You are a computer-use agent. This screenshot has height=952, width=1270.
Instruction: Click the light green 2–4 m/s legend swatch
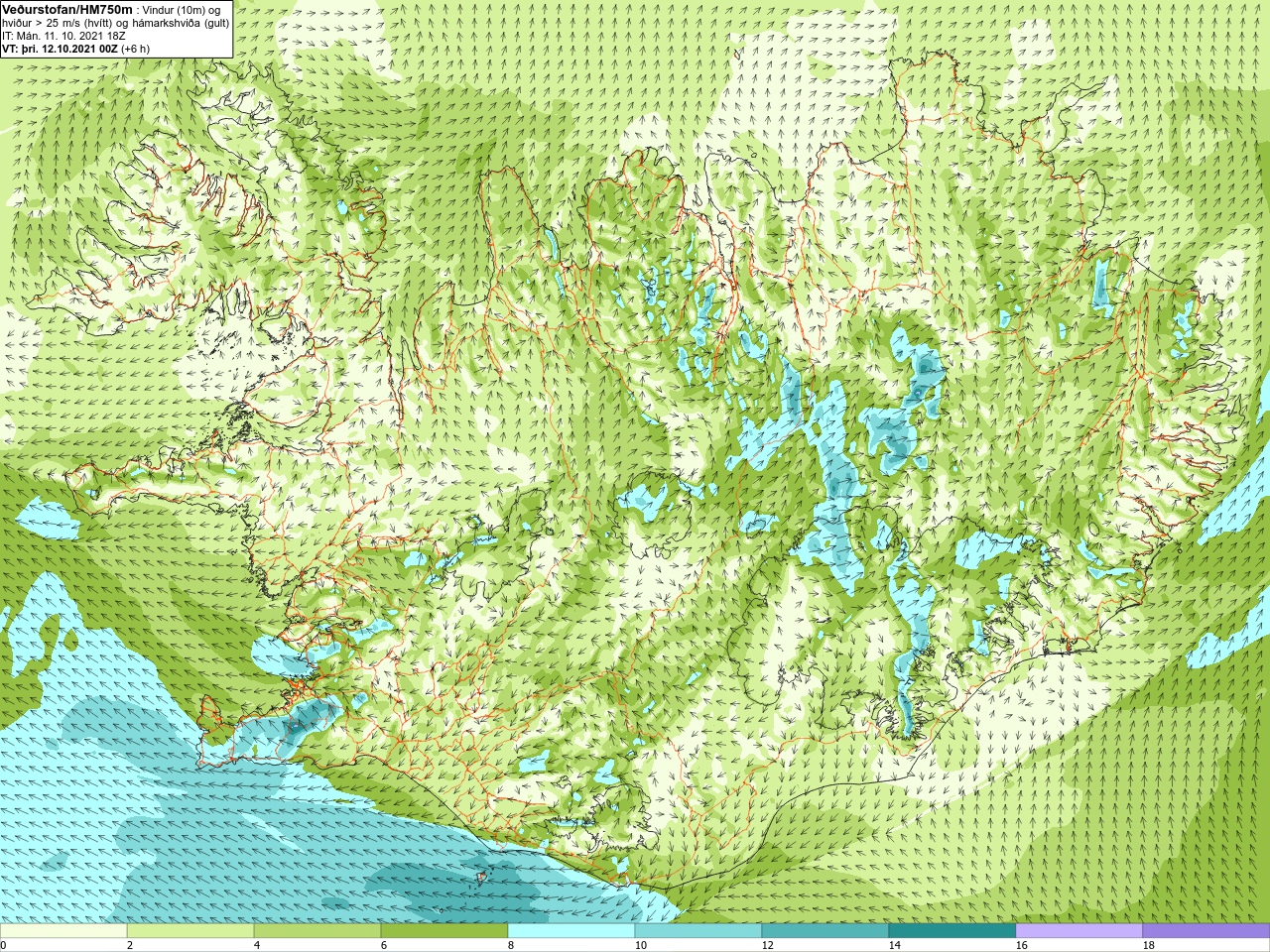click(190, 931)
